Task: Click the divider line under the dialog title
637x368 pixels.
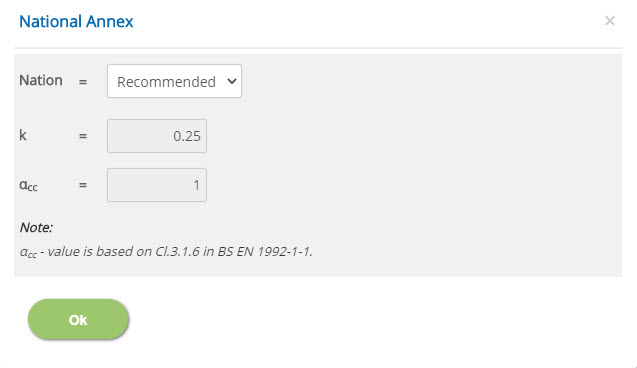Action: (318, 48)
